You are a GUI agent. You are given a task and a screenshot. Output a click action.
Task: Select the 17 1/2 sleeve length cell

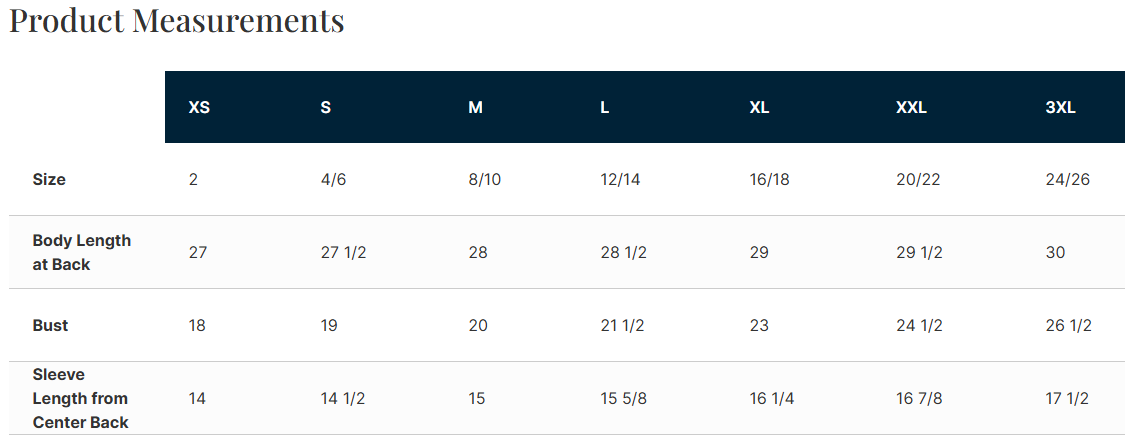pyautogui.click(x=1068, y=399)
